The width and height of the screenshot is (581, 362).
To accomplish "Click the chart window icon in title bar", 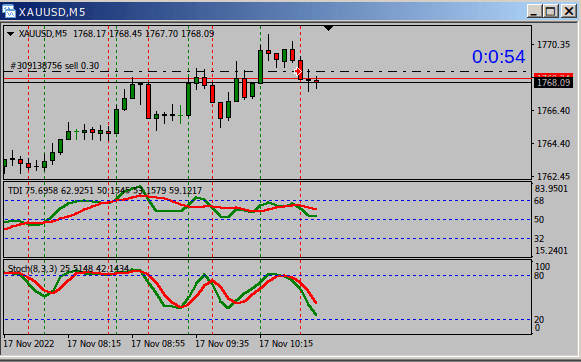I will (x=9, y=11).
